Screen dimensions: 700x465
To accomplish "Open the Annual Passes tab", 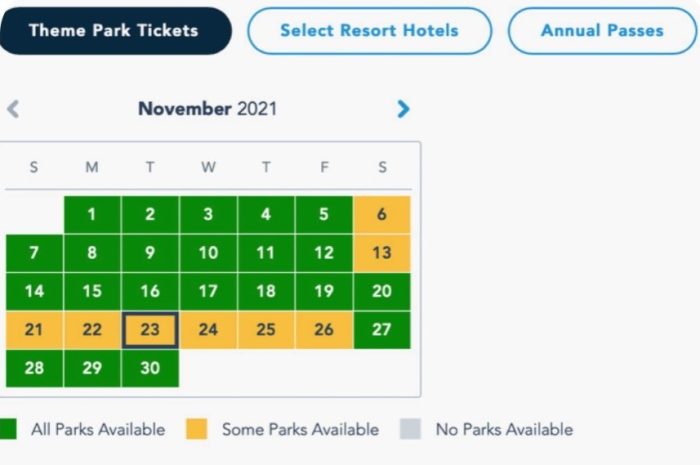I will pyautogui.click(x=601, y=30).
